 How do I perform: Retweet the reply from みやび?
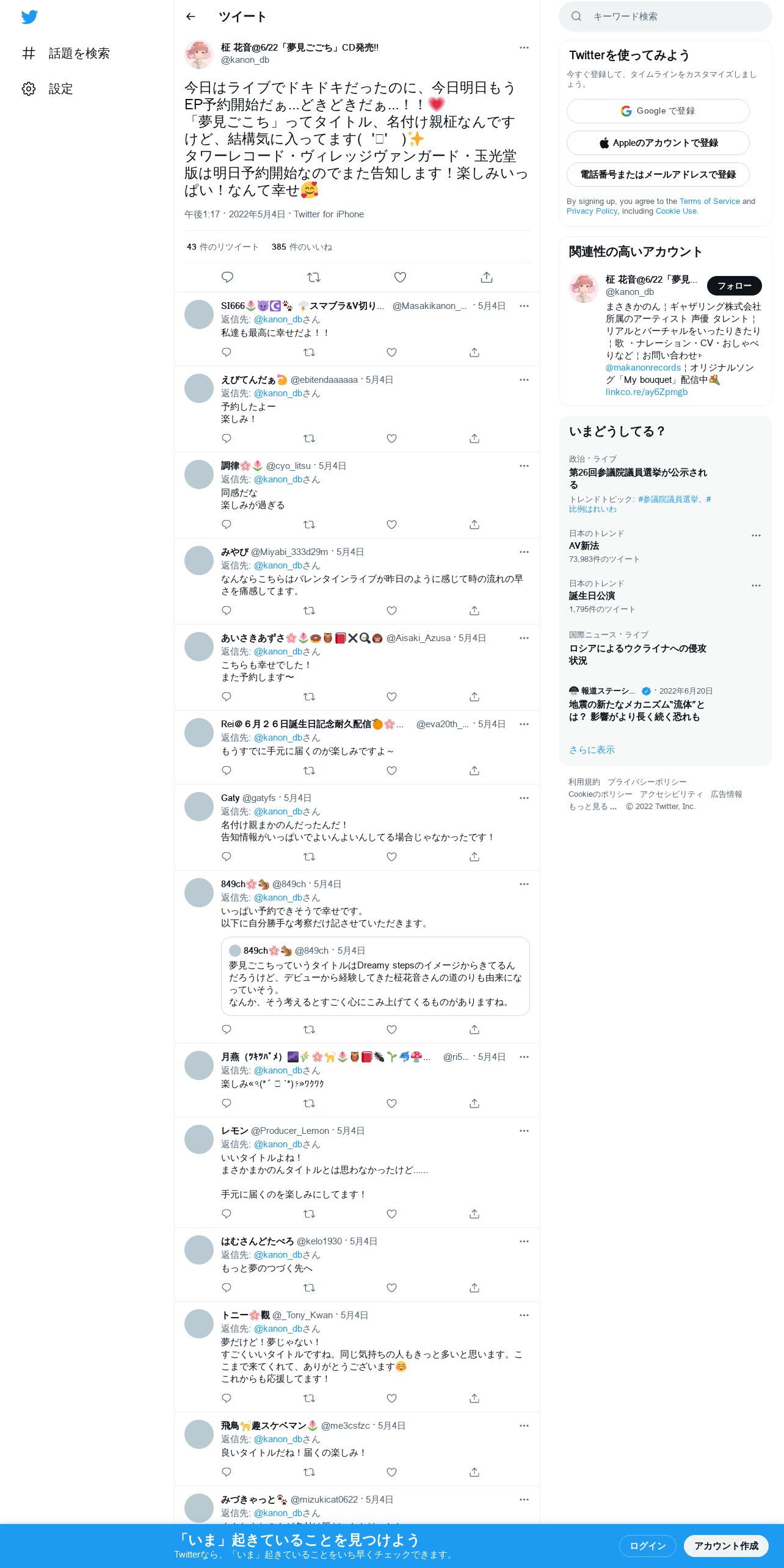tap(310, 611)
